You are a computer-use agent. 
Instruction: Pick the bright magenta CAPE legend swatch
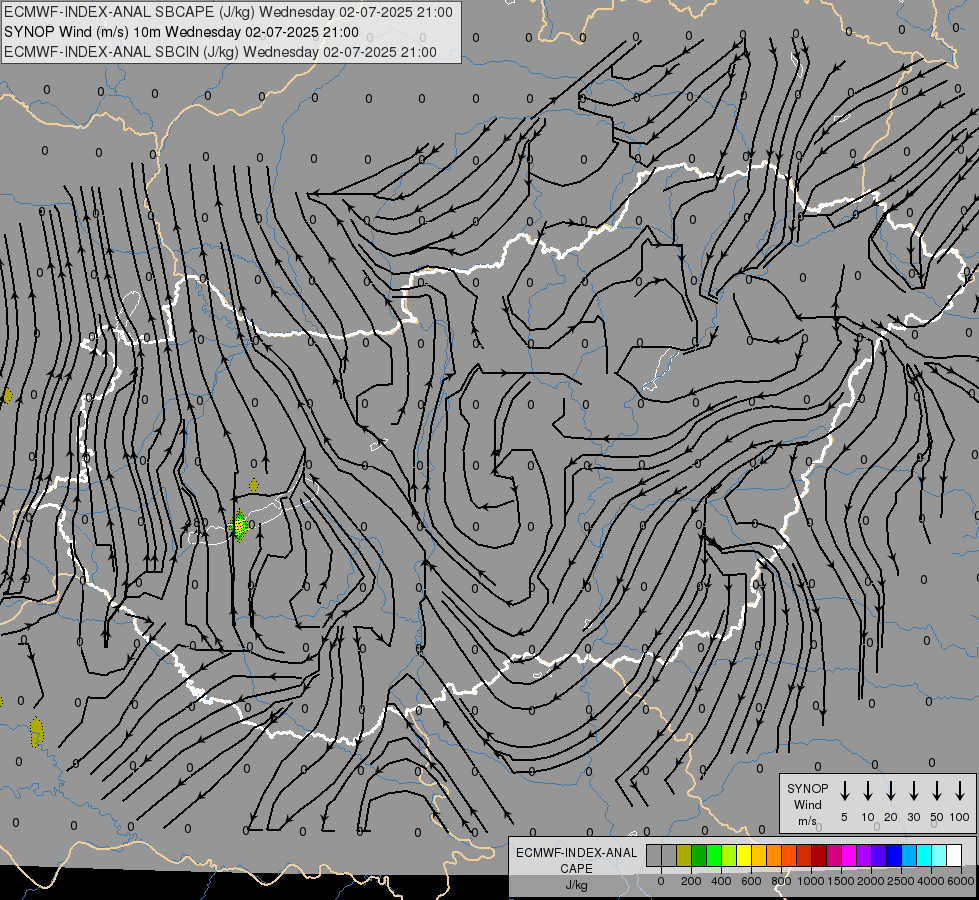tap(849, 855)
